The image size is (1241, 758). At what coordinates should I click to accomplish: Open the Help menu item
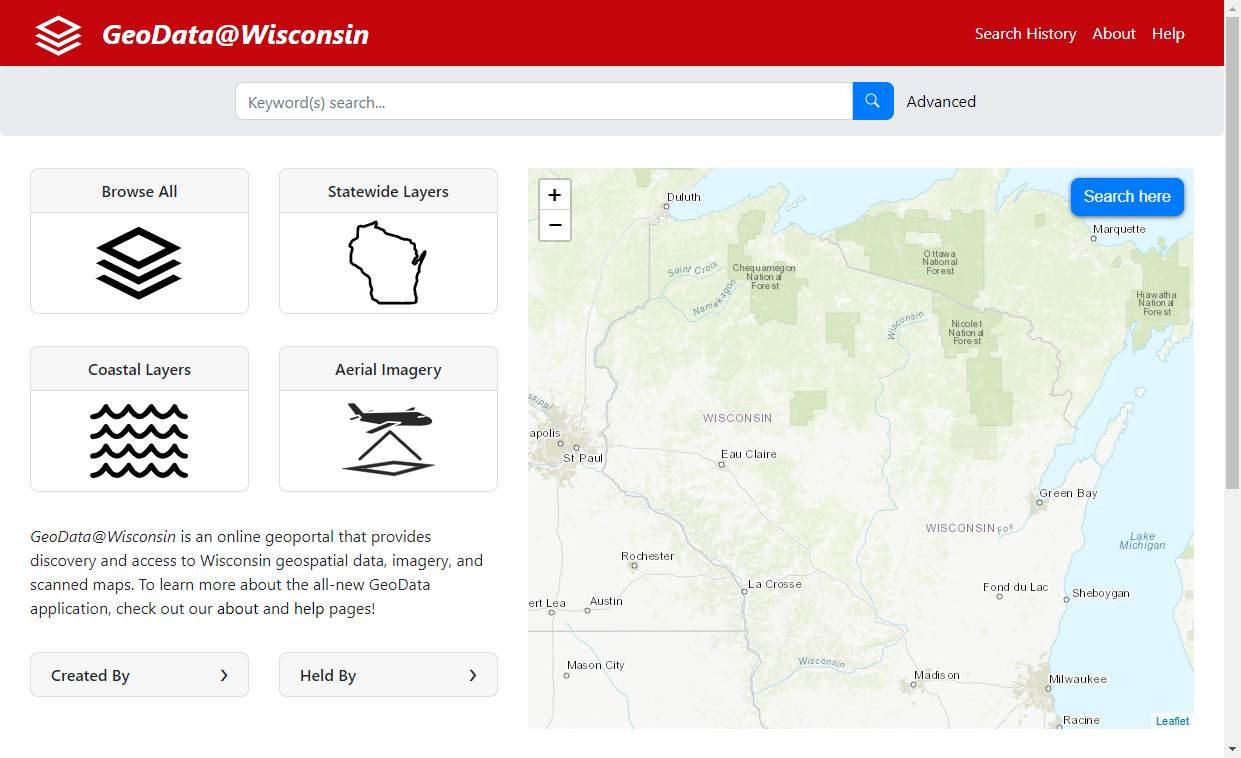click(1167, 34)
